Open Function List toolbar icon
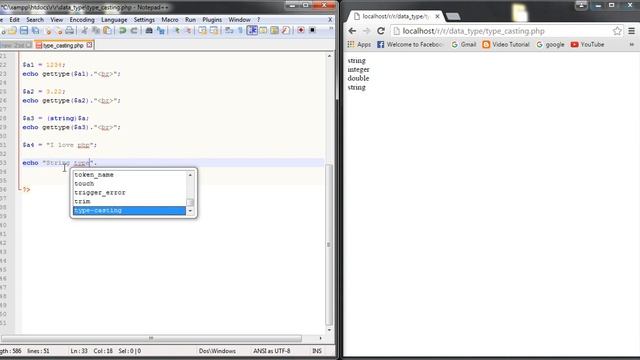The width and height of the screenshot is (640, 360). [x=285, y=31]
